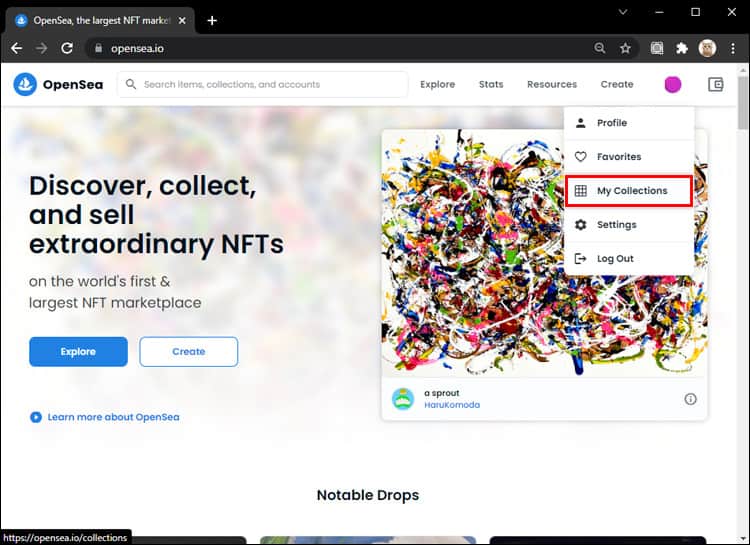Image resolution: width=750 pixels, height=545 pixels.
Task: Open the Chrome three-dot menu
Action: [x=733, y=48]
